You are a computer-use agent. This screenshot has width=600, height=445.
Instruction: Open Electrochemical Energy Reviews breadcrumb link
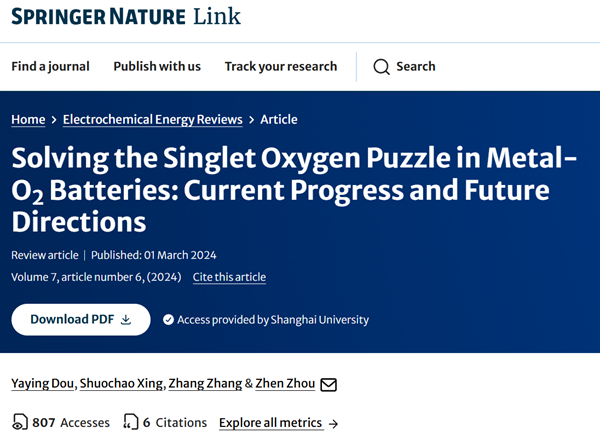coord(153,119)
